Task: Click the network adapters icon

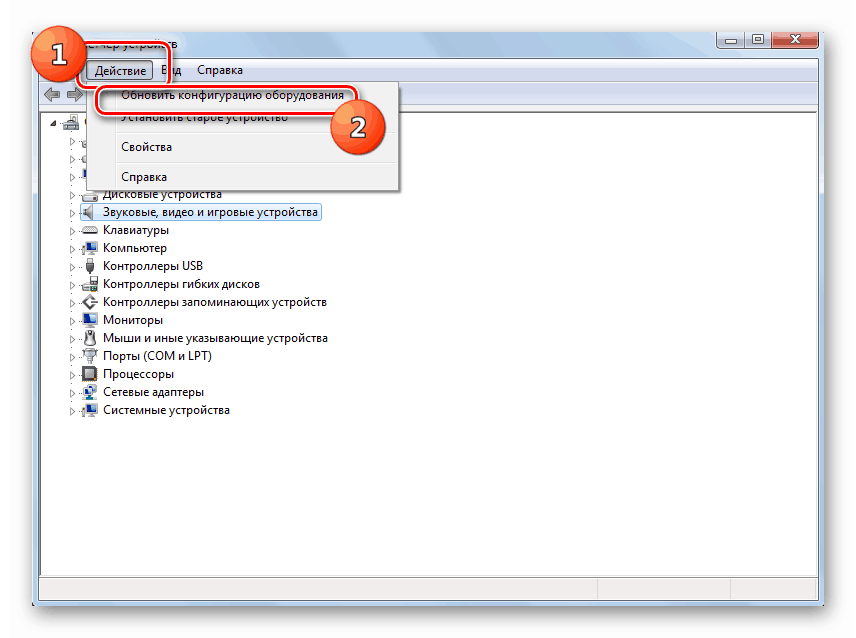Action: click(89, 392)
